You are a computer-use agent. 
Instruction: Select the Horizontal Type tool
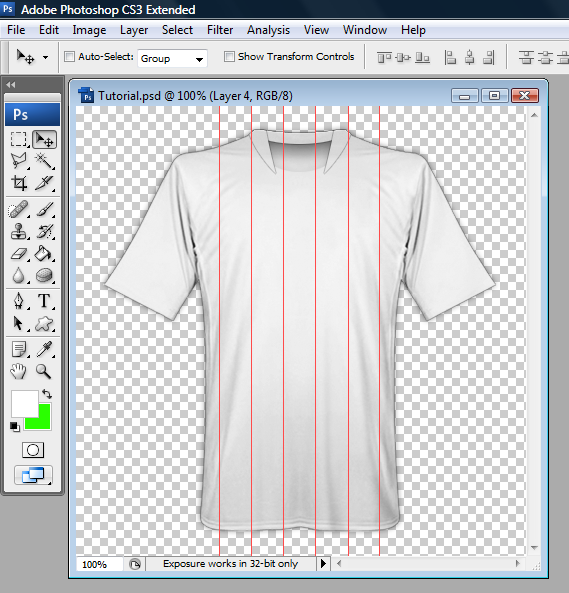point(44,301)
